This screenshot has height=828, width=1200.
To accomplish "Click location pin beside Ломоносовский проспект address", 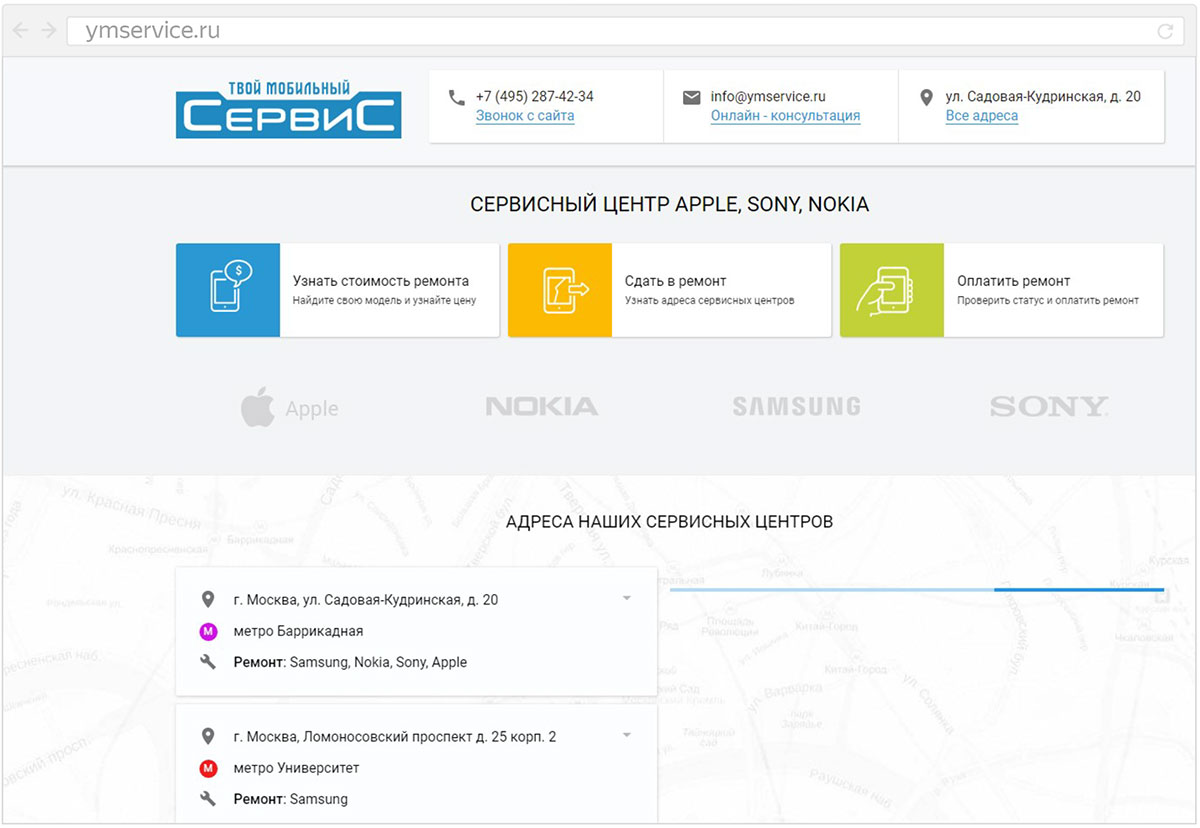I will point(208,737).
